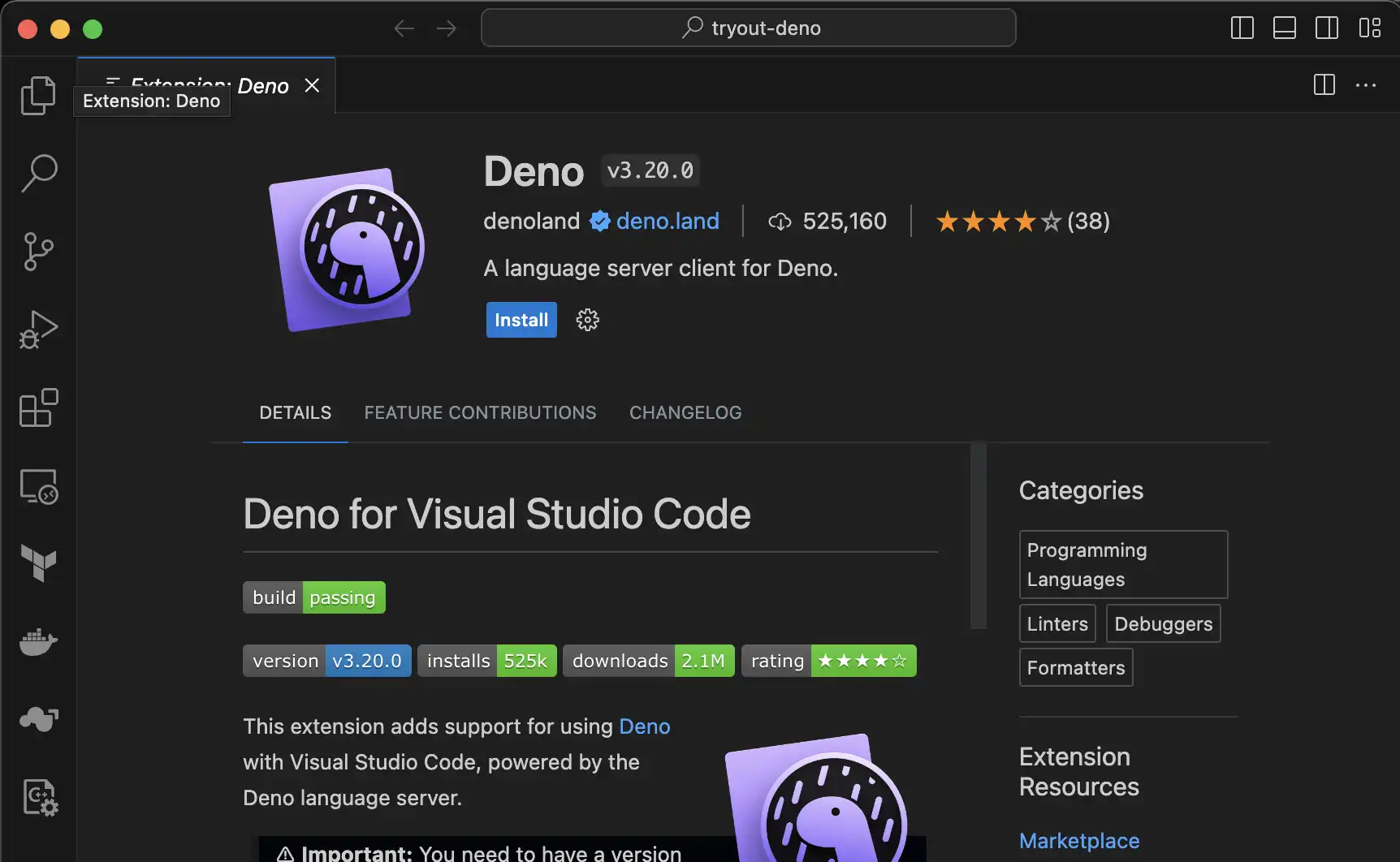Open the Remote Explorer view
The image size is (1400, 862).
coord(38,486)
